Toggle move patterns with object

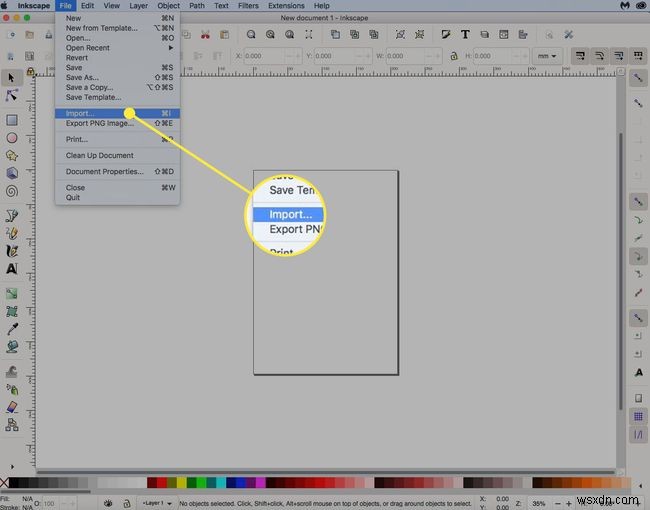coord(638,56)
